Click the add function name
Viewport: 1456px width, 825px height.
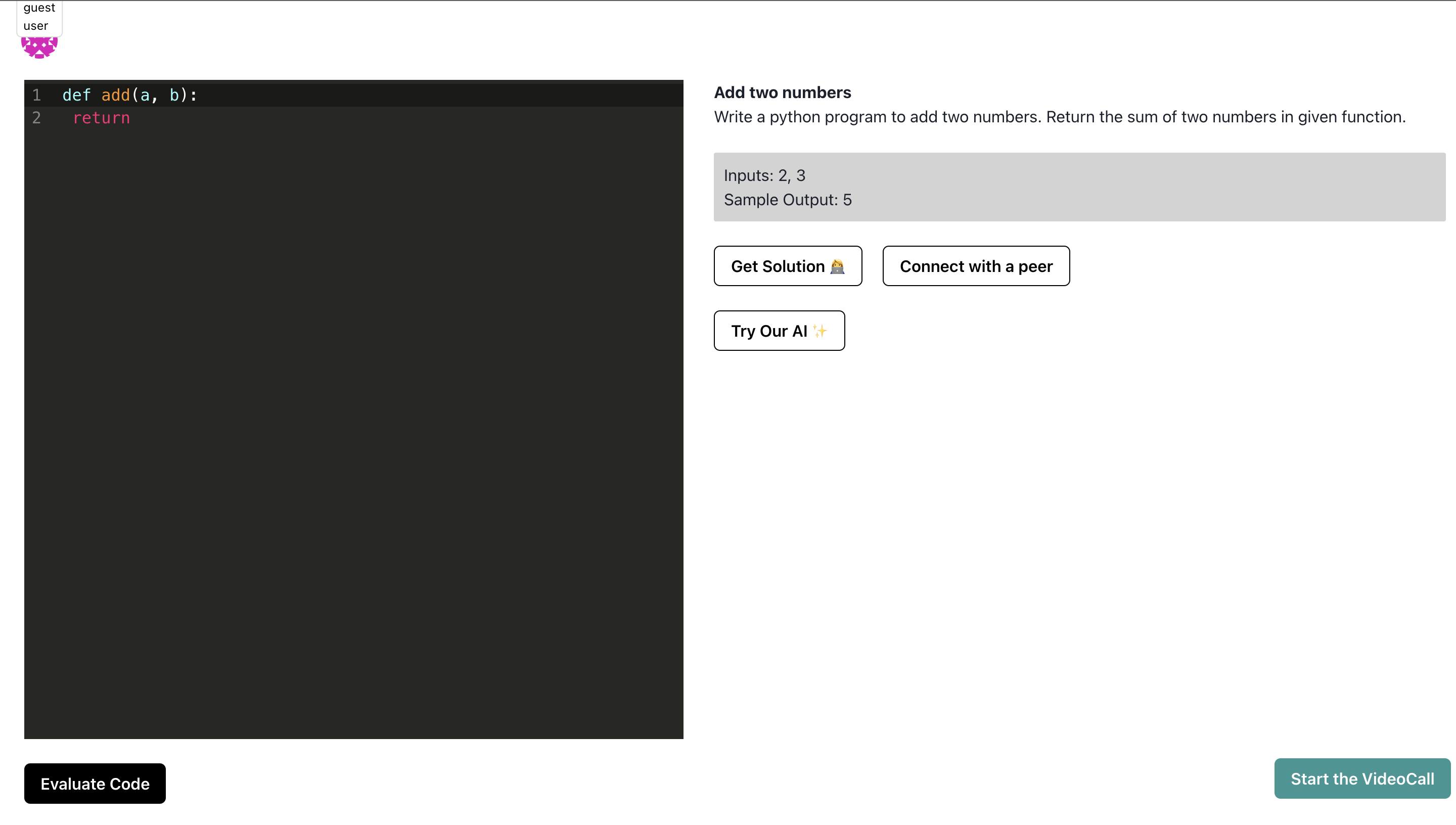(116, 95)
